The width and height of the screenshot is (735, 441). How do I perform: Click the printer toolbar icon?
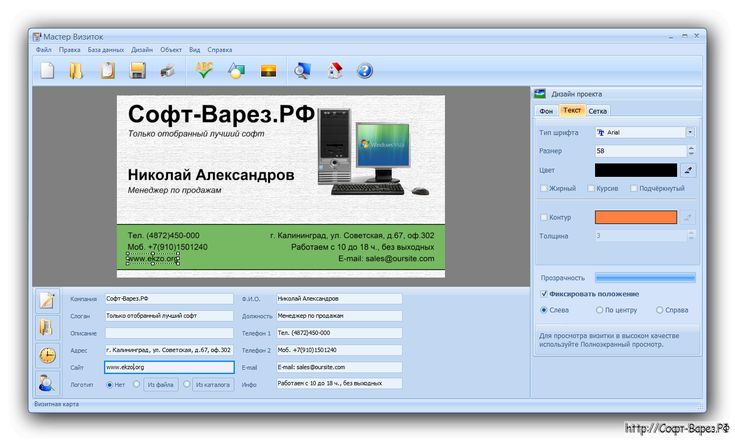[167, 71]
